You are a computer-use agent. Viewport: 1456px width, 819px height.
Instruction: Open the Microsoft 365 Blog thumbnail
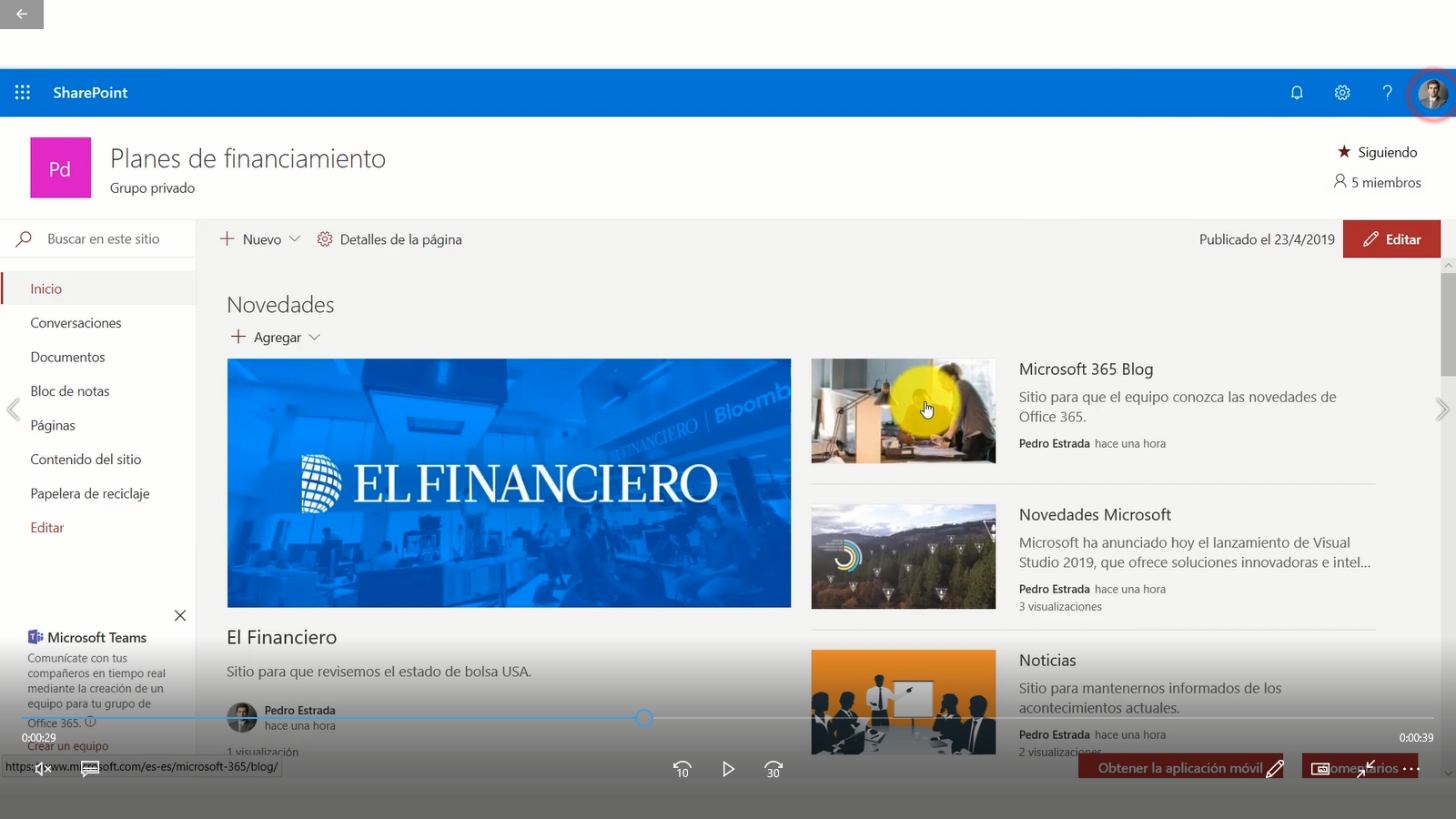pos(904,410)
